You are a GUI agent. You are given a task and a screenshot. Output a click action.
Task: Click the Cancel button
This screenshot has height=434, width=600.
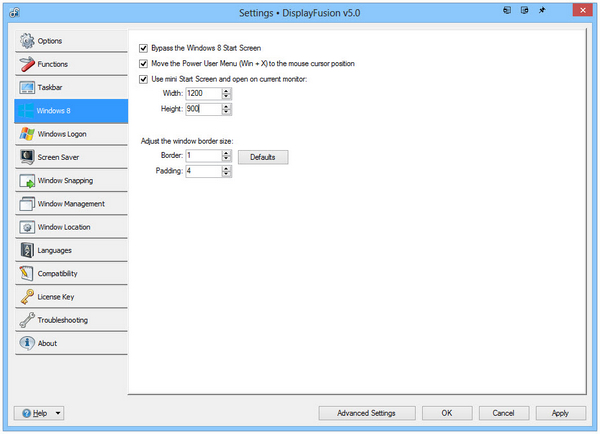pos(504,413)
